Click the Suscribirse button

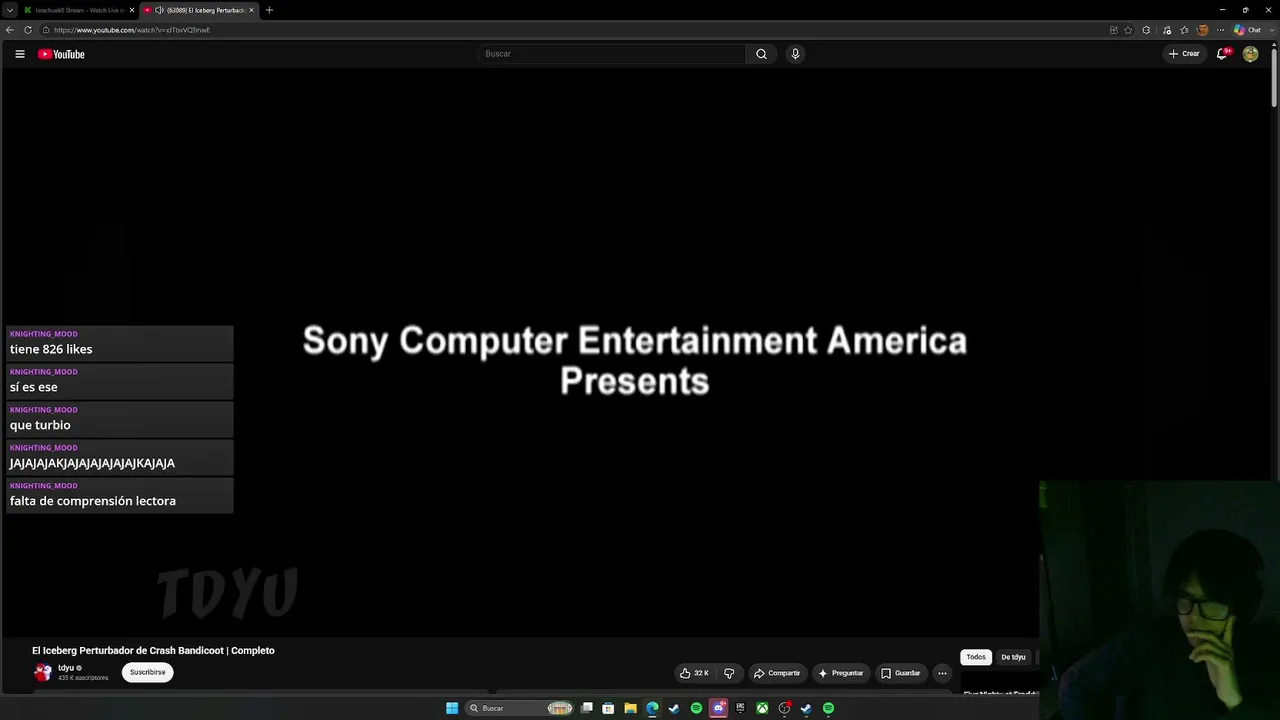pos(148,672)
